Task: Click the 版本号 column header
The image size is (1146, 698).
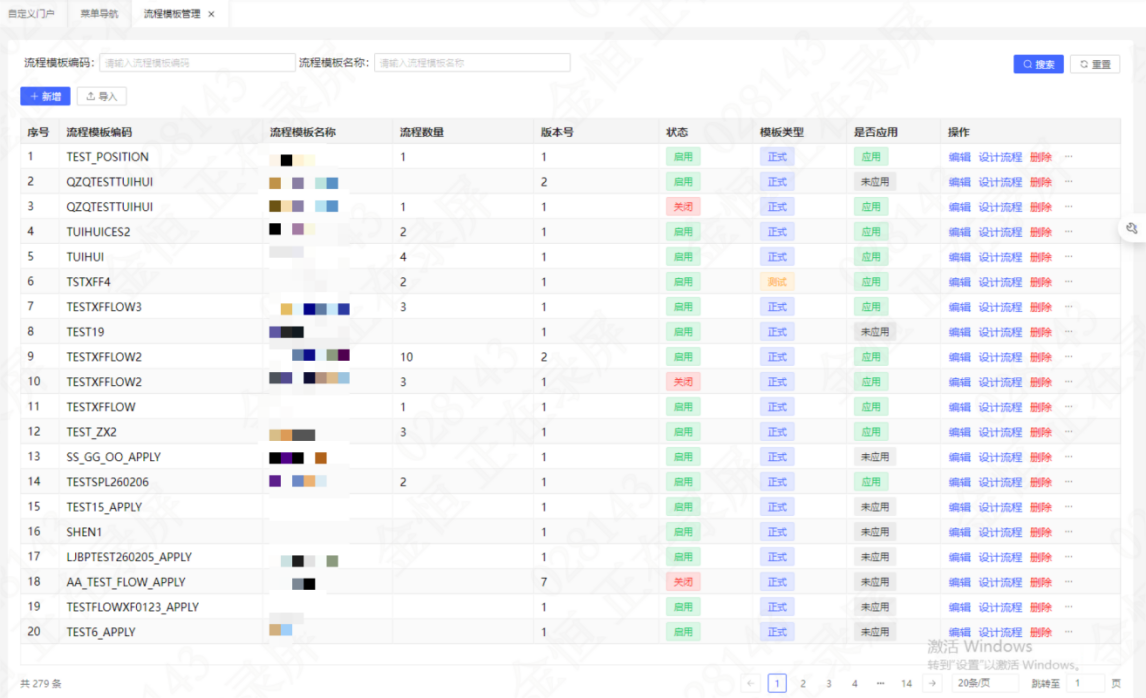Action: click(x=557, y=132)
